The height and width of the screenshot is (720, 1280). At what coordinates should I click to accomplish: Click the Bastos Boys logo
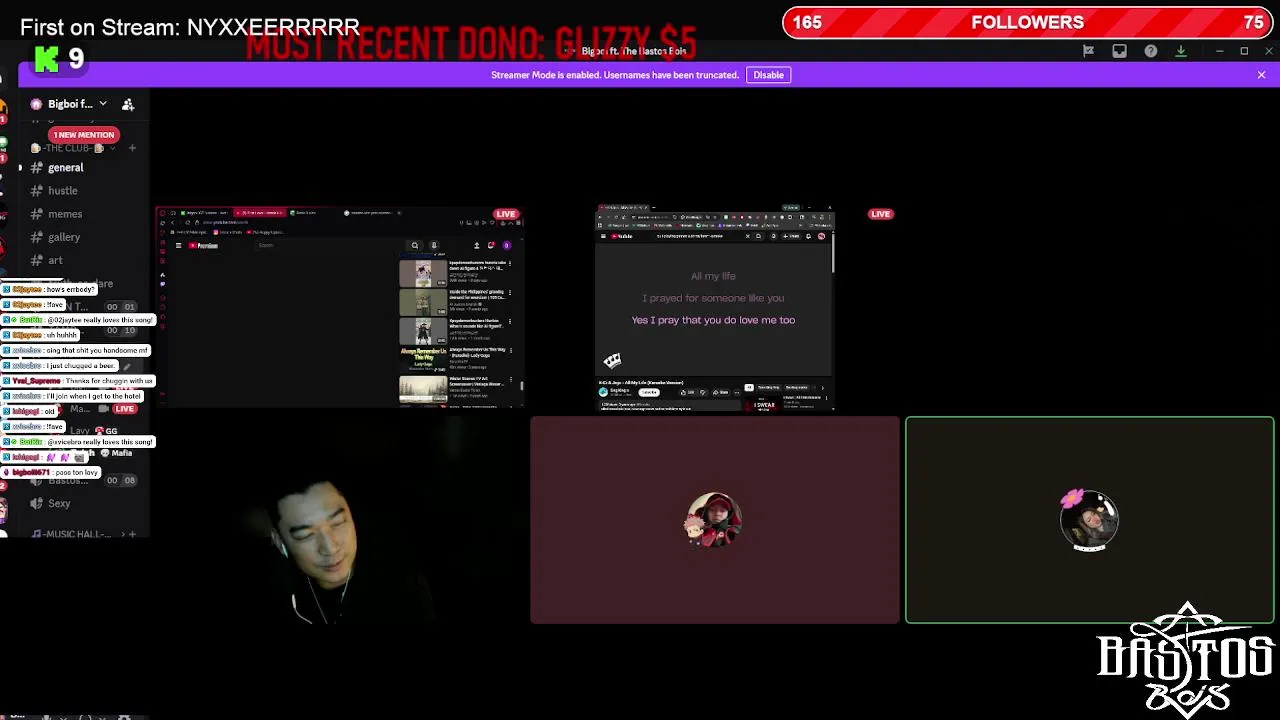(1186, 660)
